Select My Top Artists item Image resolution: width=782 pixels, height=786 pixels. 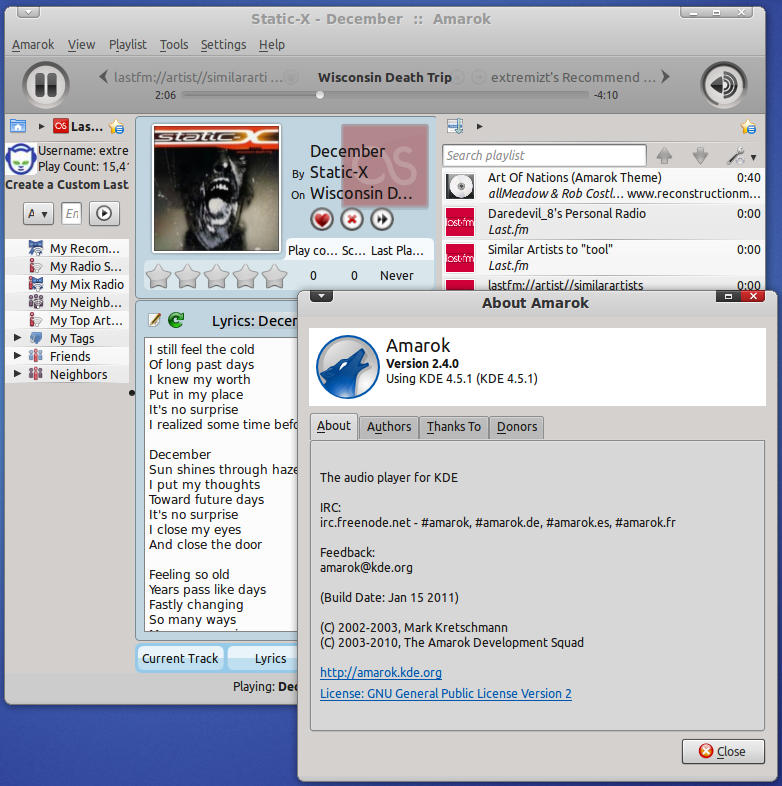(67, 321)
